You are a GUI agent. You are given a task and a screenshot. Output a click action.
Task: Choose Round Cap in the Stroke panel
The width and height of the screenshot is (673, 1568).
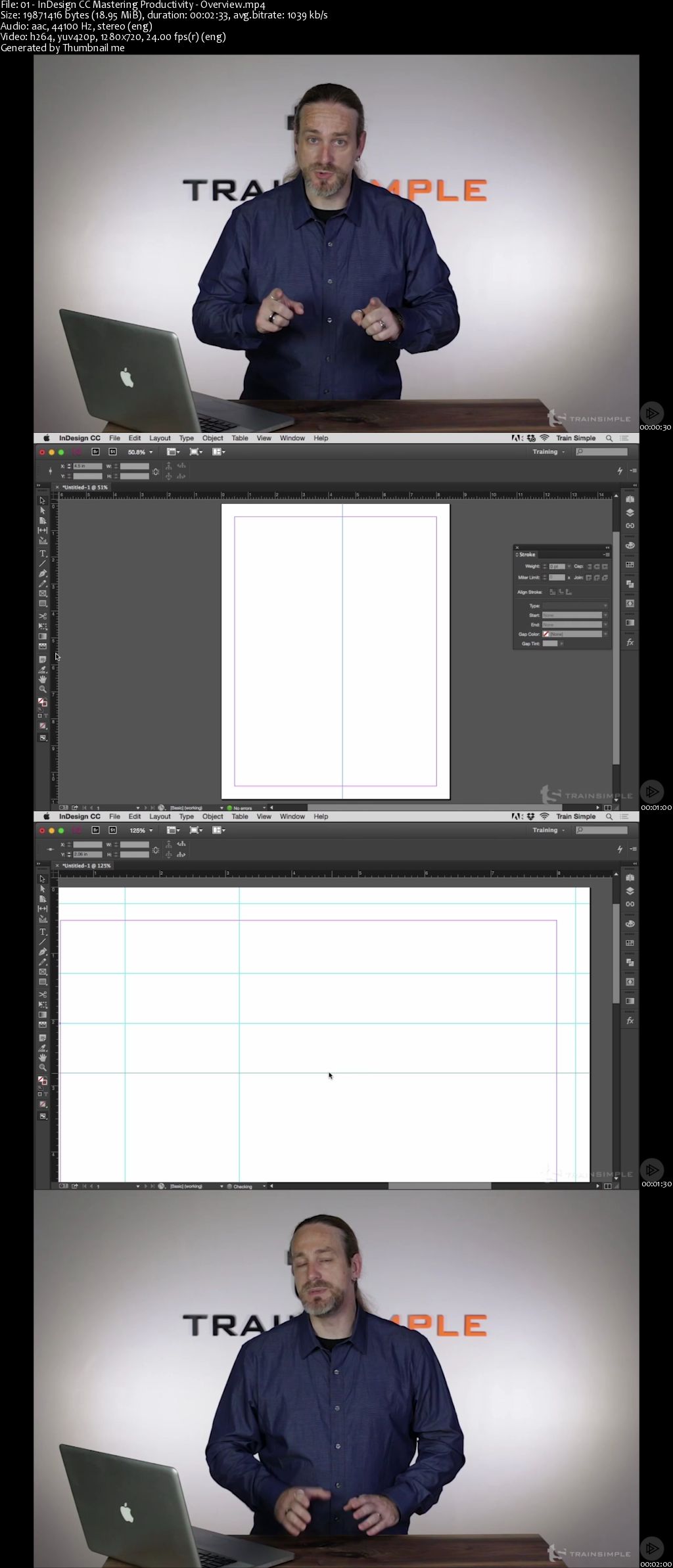[x=597, y=566]
